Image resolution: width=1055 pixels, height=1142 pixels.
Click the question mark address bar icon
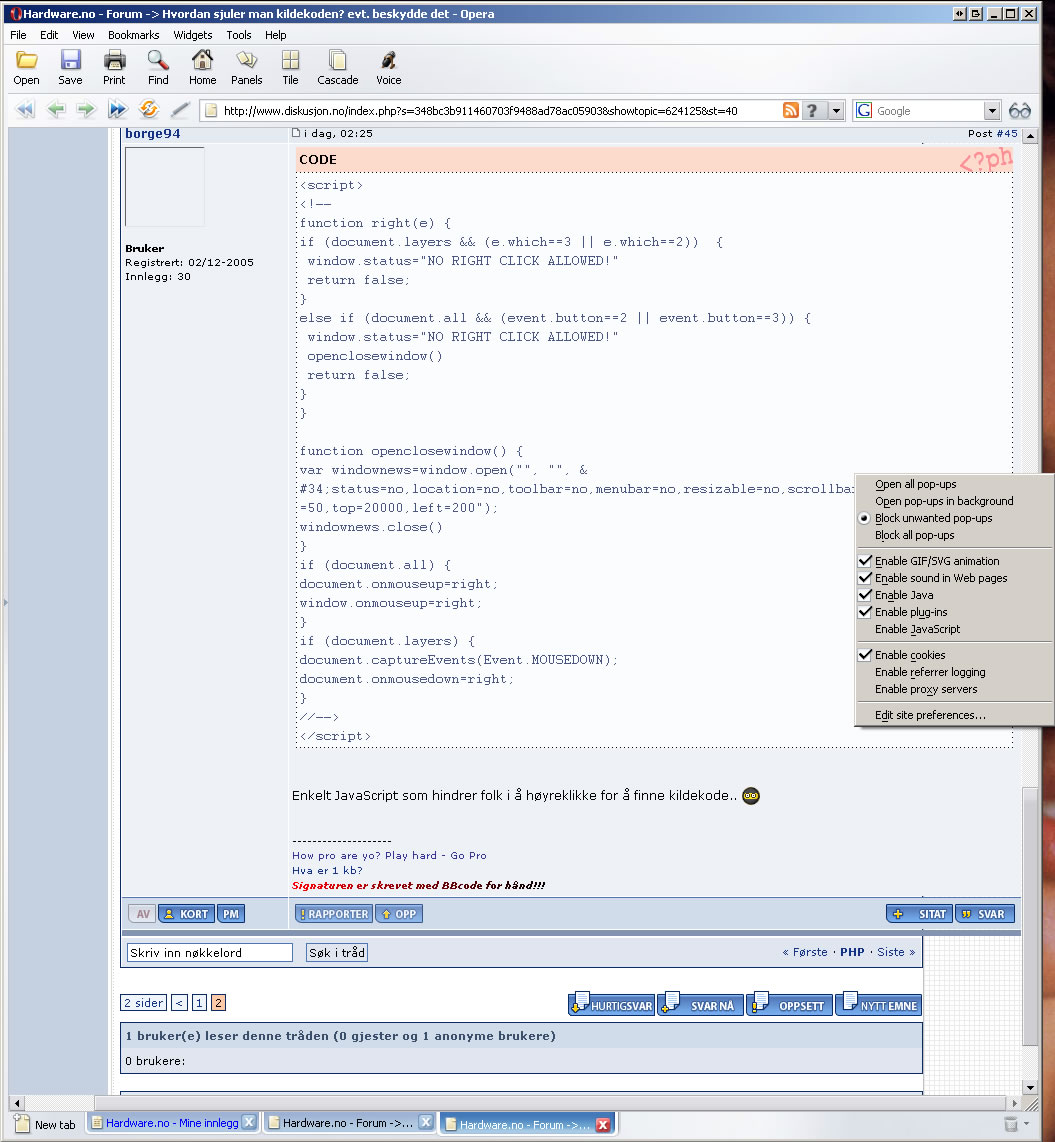[812, 110]
